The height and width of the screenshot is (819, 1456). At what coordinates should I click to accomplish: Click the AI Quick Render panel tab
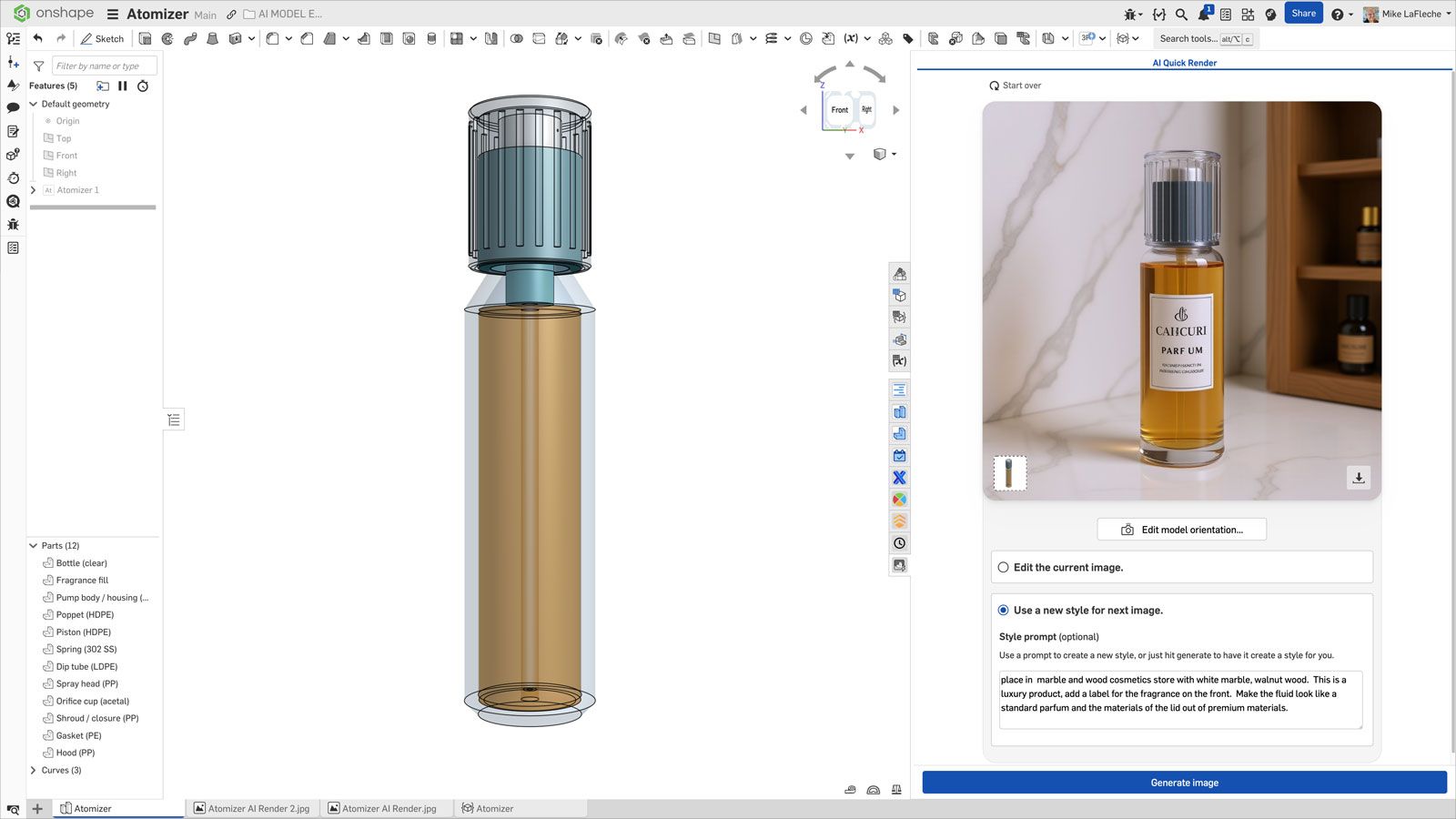1184,63
